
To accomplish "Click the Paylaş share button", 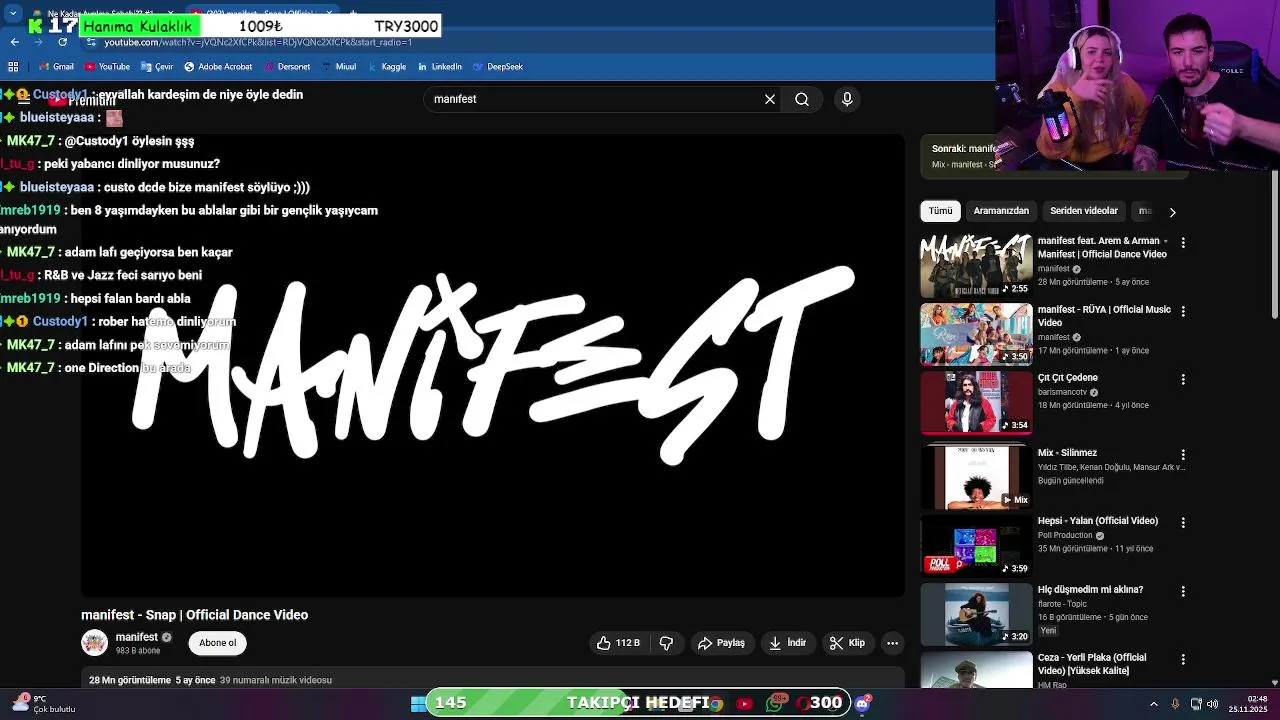I will (x=721, y=643).
